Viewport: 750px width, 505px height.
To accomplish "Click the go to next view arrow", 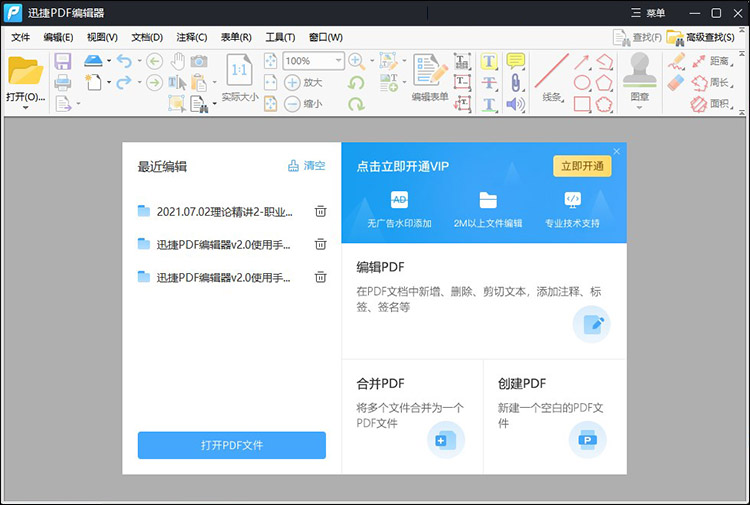I will coord(154,83).
